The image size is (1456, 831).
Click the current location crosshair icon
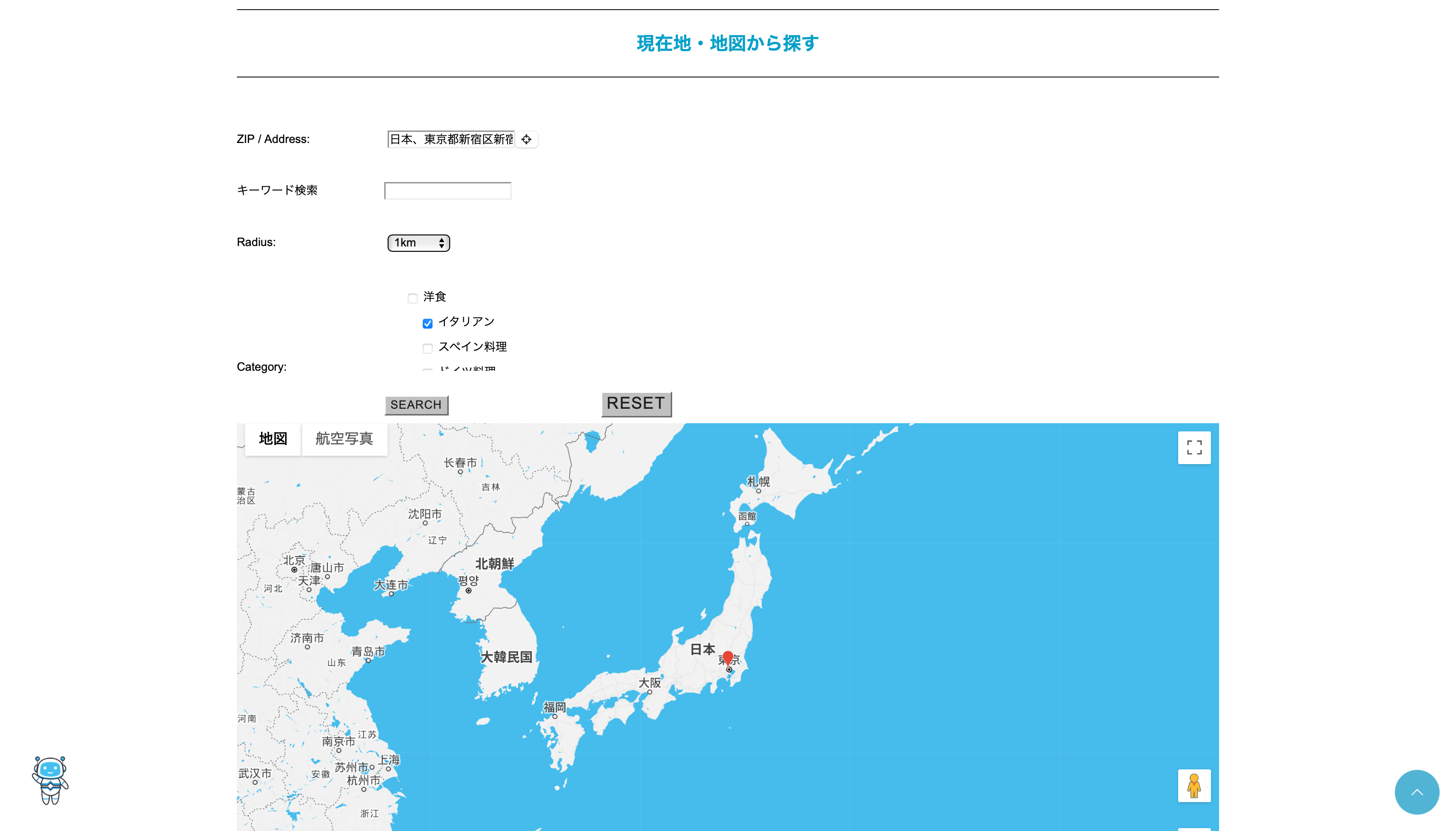(526, 139)
